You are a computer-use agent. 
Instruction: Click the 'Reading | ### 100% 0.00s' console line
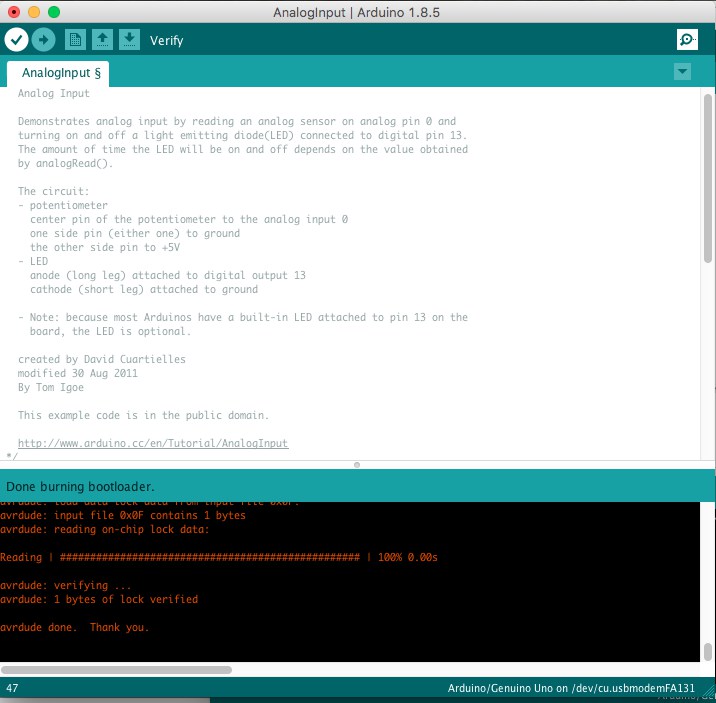[x=219, y=557]
